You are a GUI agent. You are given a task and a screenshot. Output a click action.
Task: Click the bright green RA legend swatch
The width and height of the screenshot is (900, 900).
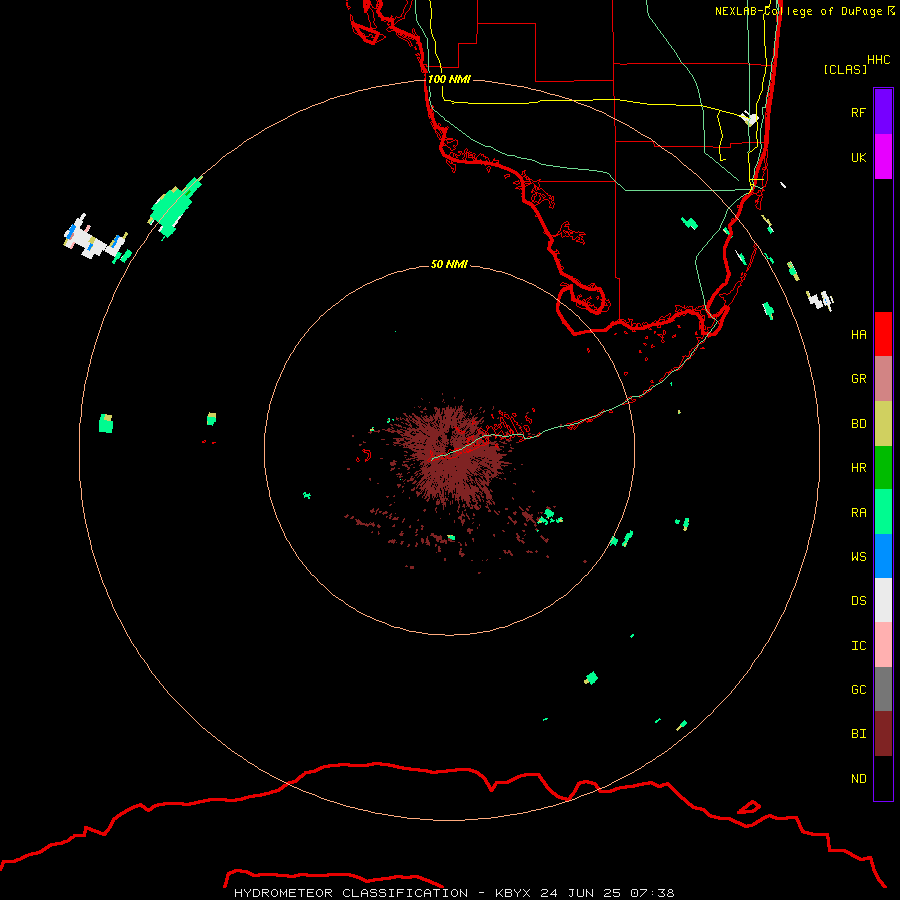(x=883, y=512)
